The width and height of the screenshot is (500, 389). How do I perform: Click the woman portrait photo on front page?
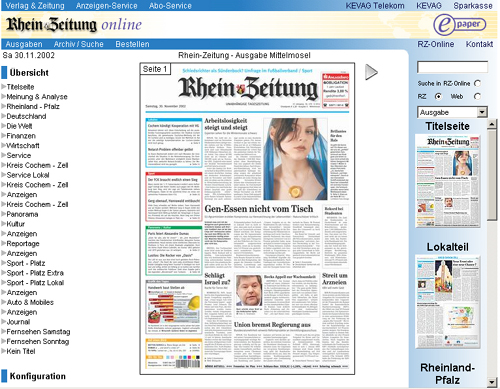coord(295,159)
